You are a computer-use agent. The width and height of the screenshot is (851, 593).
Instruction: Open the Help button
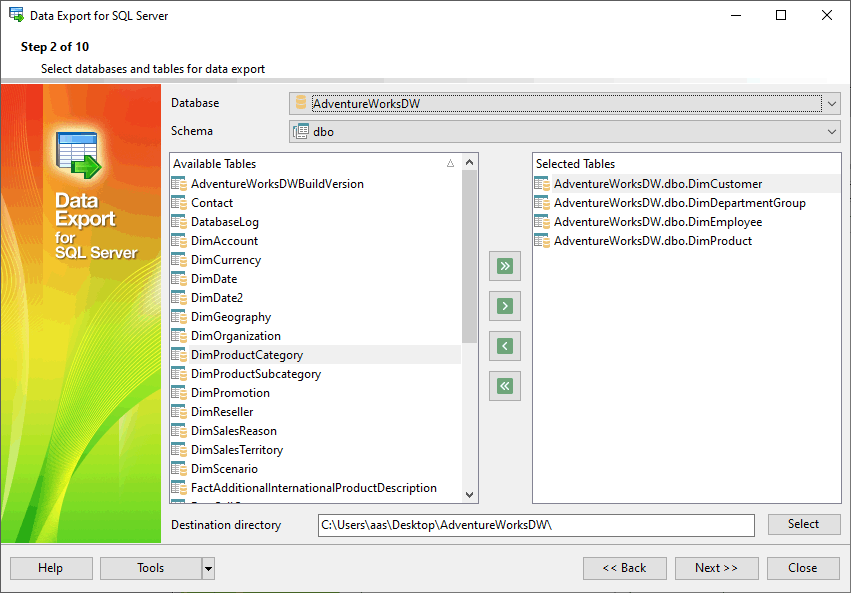pos(50,568)
